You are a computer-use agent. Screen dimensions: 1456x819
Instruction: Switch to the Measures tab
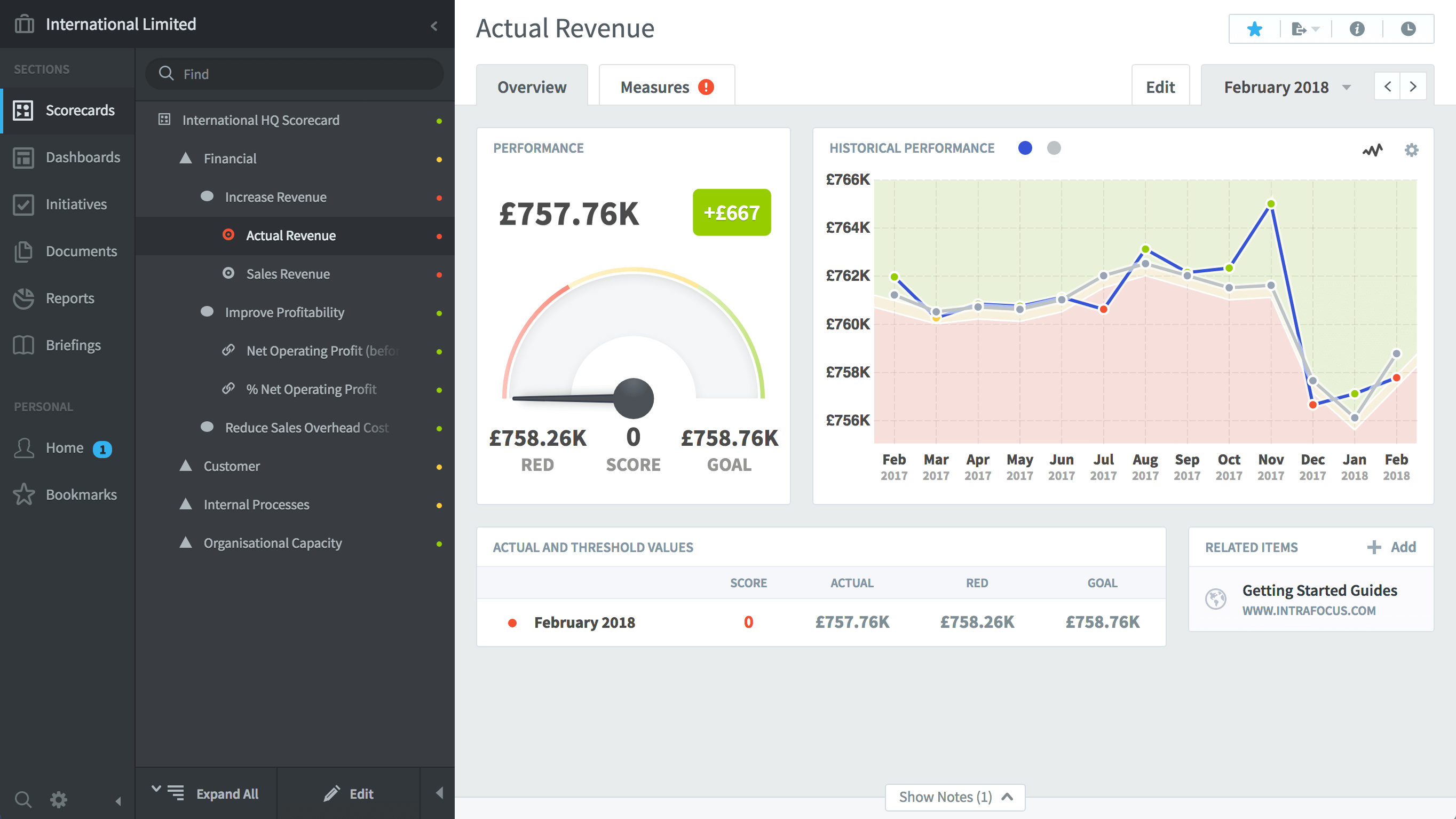655,86
